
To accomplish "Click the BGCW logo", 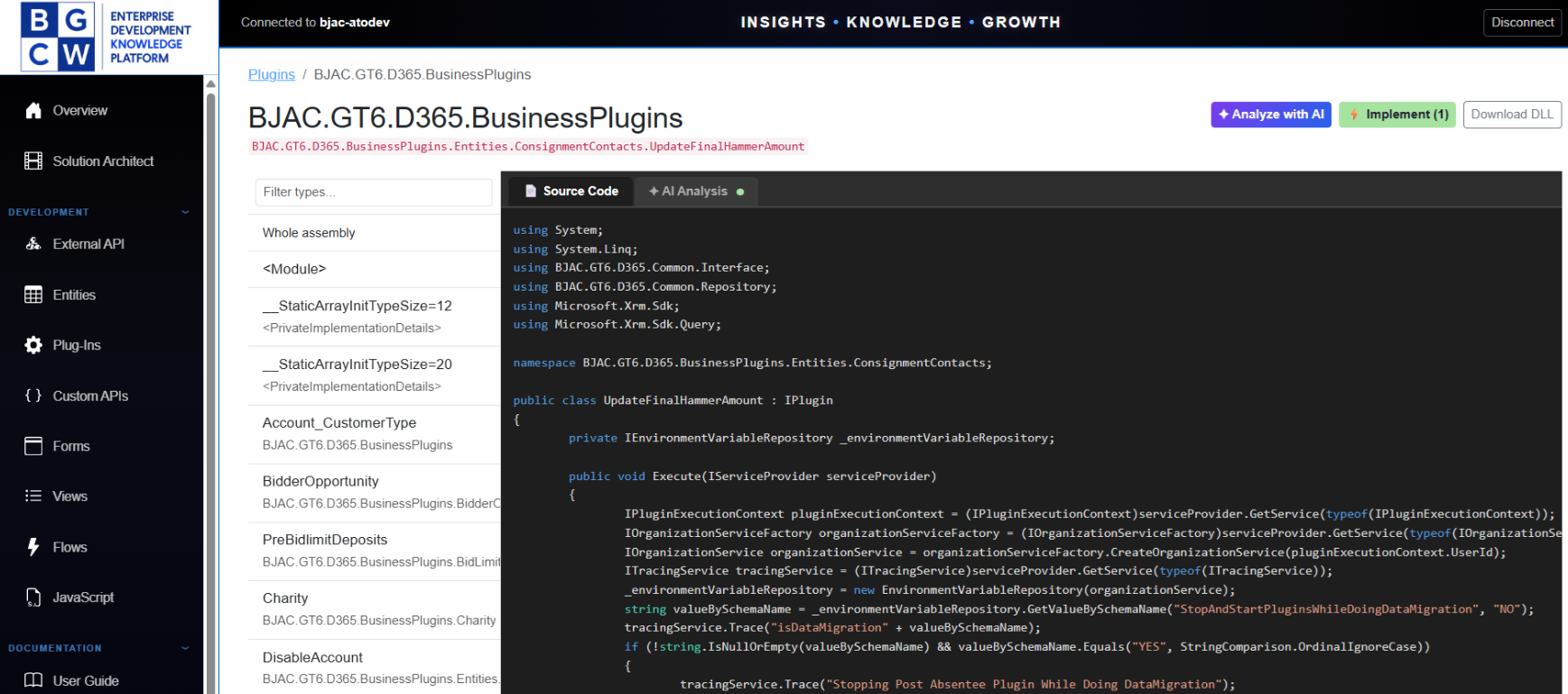I will click(57, 37).
